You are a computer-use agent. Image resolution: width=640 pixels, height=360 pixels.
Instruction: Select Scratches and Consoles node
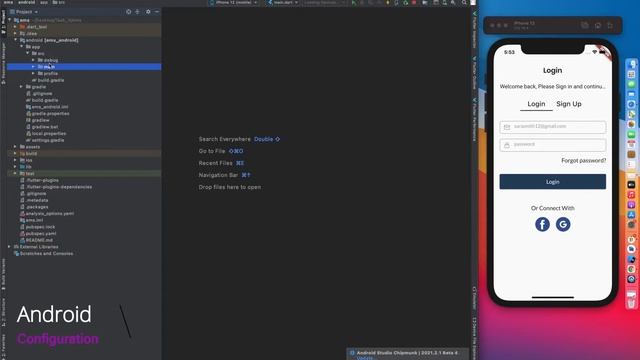44,253
